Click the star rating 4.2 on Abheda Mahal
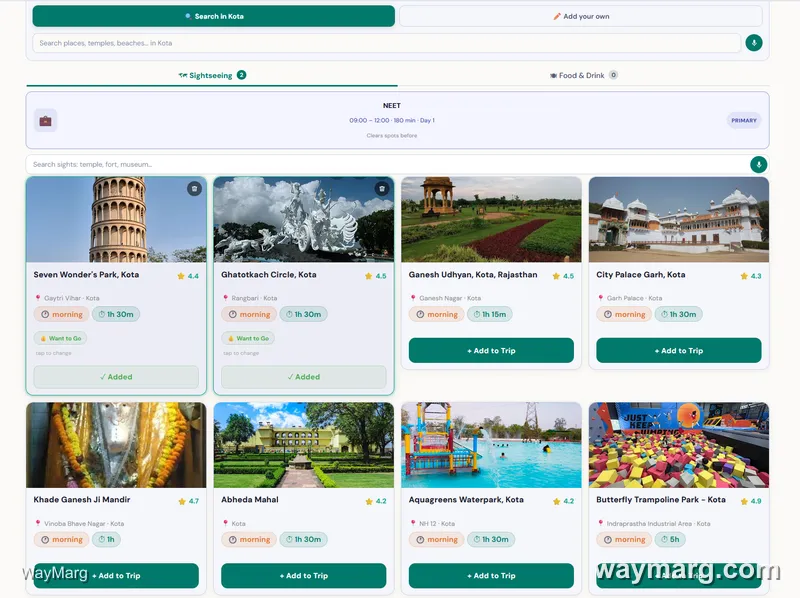The height and width of the screenshot is (598, 800). 376,501
